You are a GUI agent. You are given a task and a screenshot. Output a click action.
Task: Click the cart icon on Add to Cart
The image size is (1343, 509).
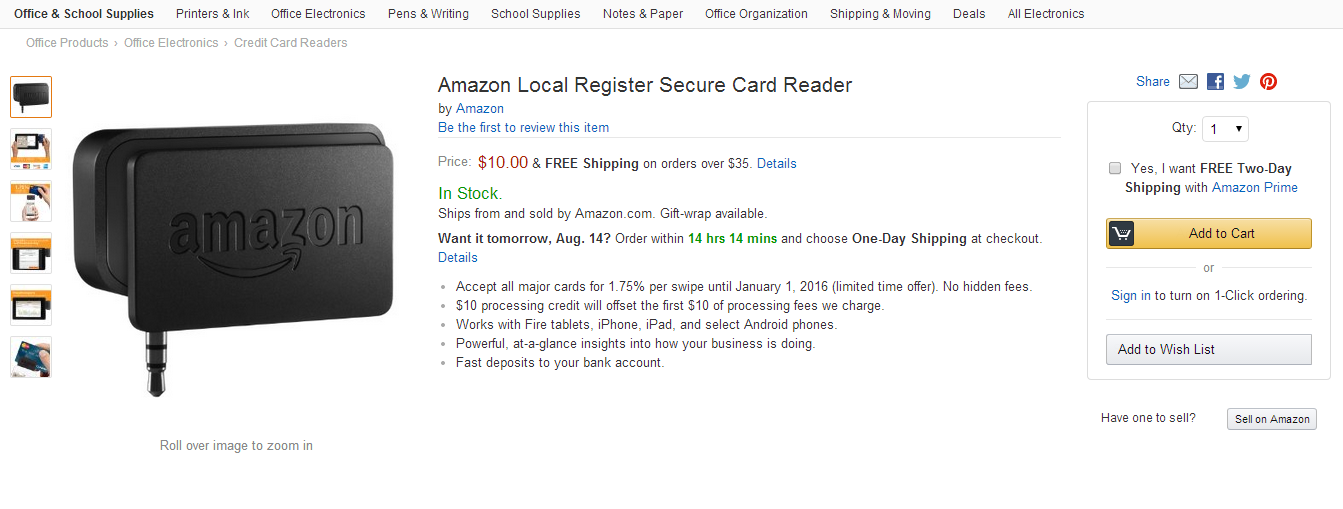(x=1121, y=233)
